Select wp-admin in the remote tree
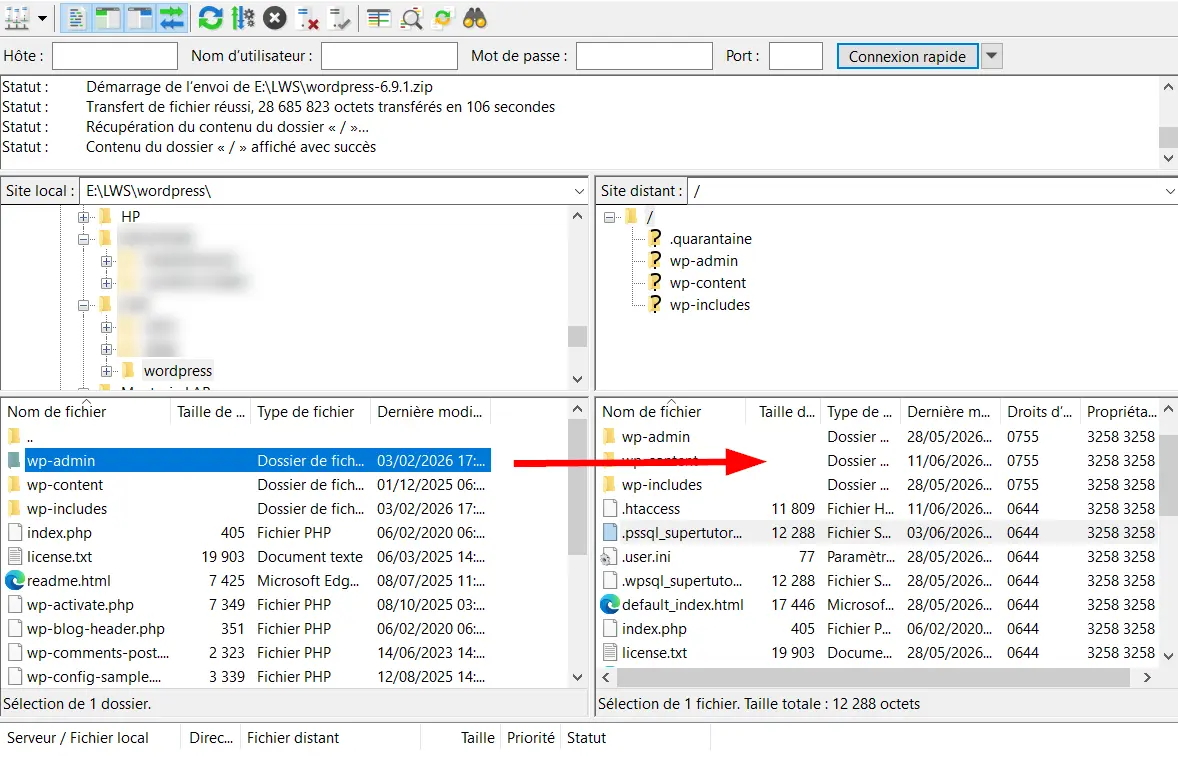Viewport: 1178px width, 775px height. click(704, 261)
